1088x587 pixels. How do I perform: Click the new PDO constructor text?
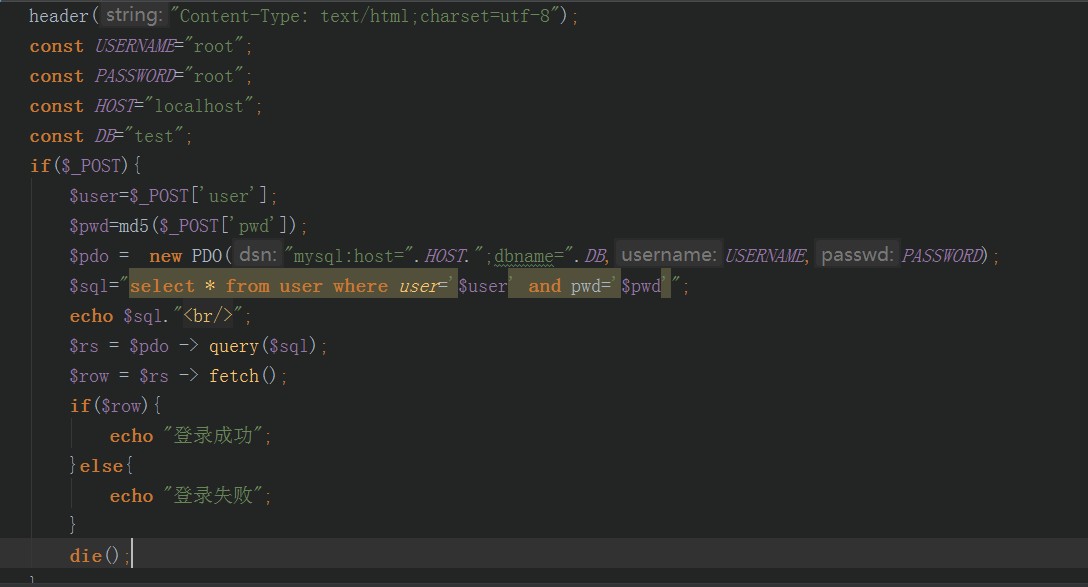pyautogui.click(x=185, y=256)
